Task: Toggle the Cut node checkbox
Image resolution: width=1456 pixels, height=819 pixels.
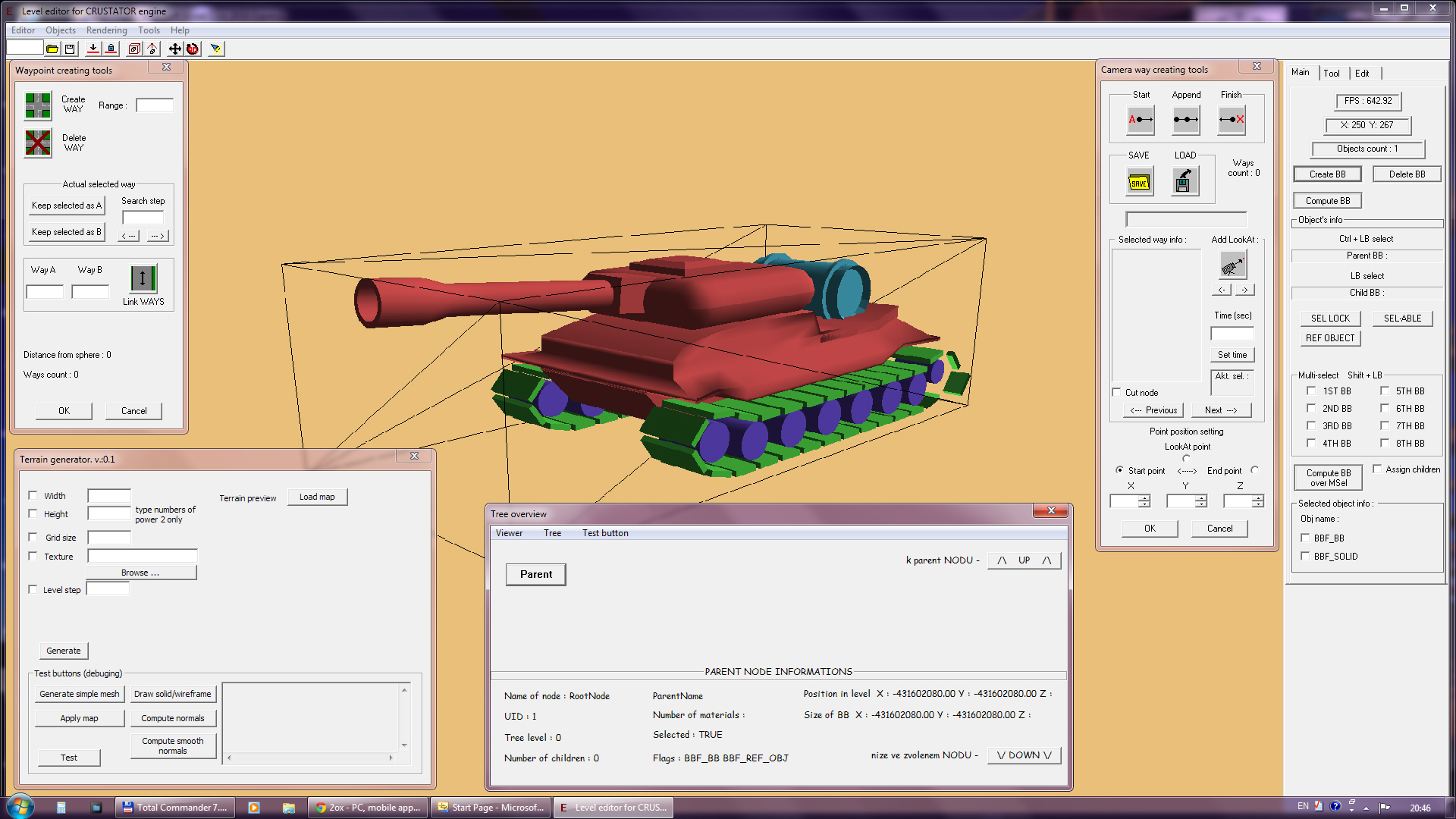Action: 1116,392
